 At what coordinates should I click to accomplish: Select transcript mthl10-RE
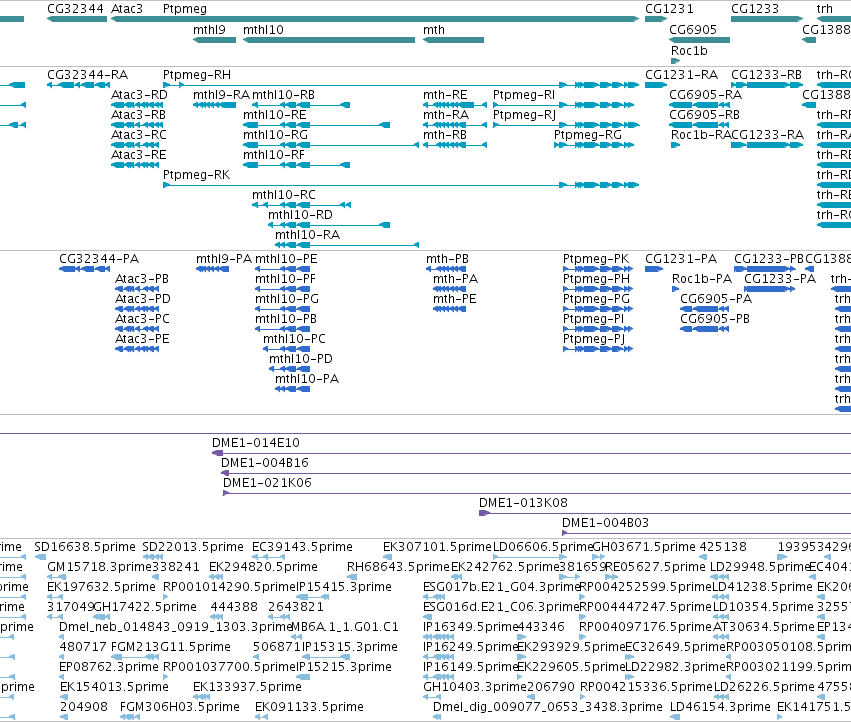[x=275, y=115]
